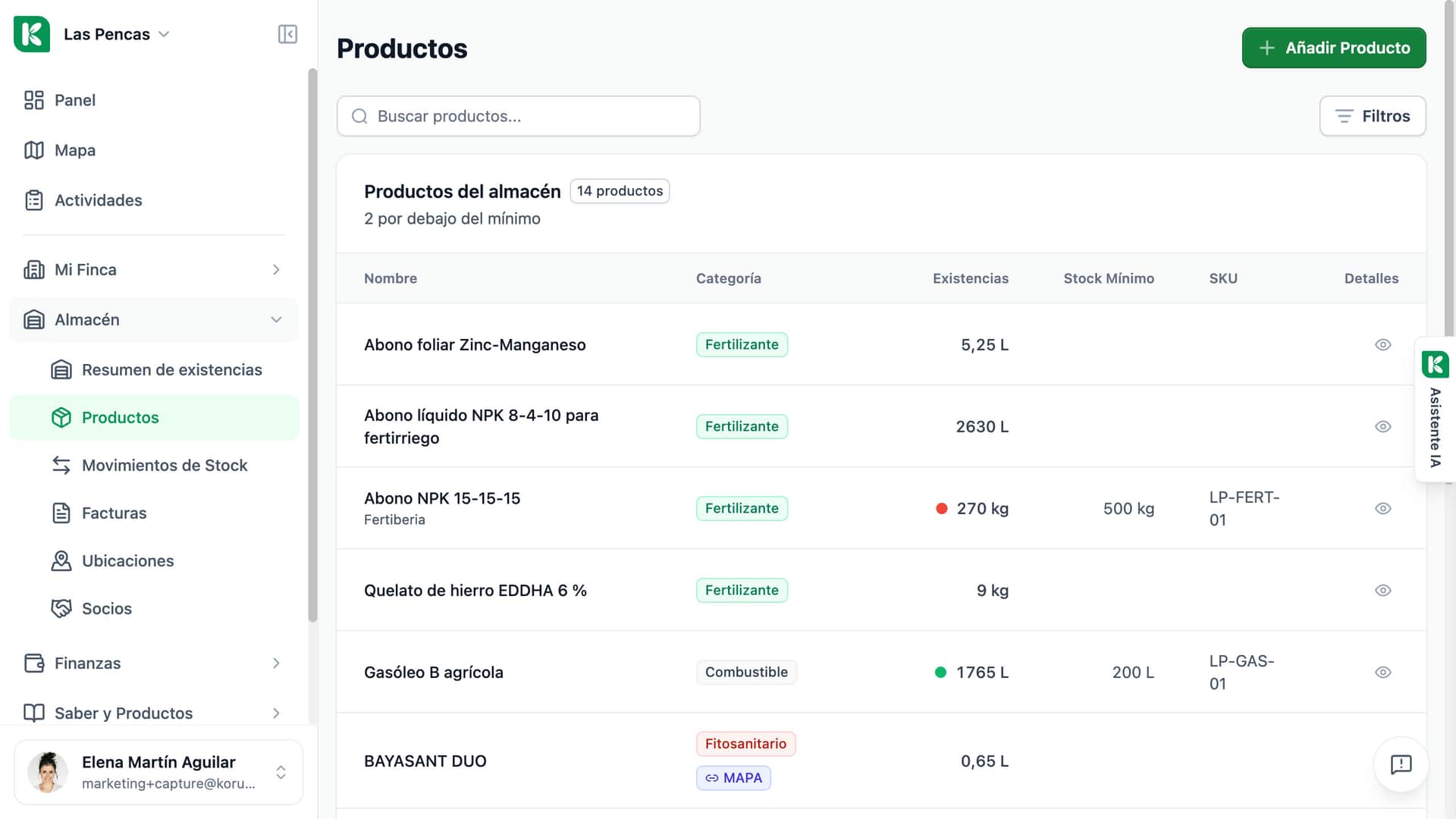Viewport: 1456px width, 819px height.
Task: Expand the Saber y Productos chevron
Action: (276, 714)
